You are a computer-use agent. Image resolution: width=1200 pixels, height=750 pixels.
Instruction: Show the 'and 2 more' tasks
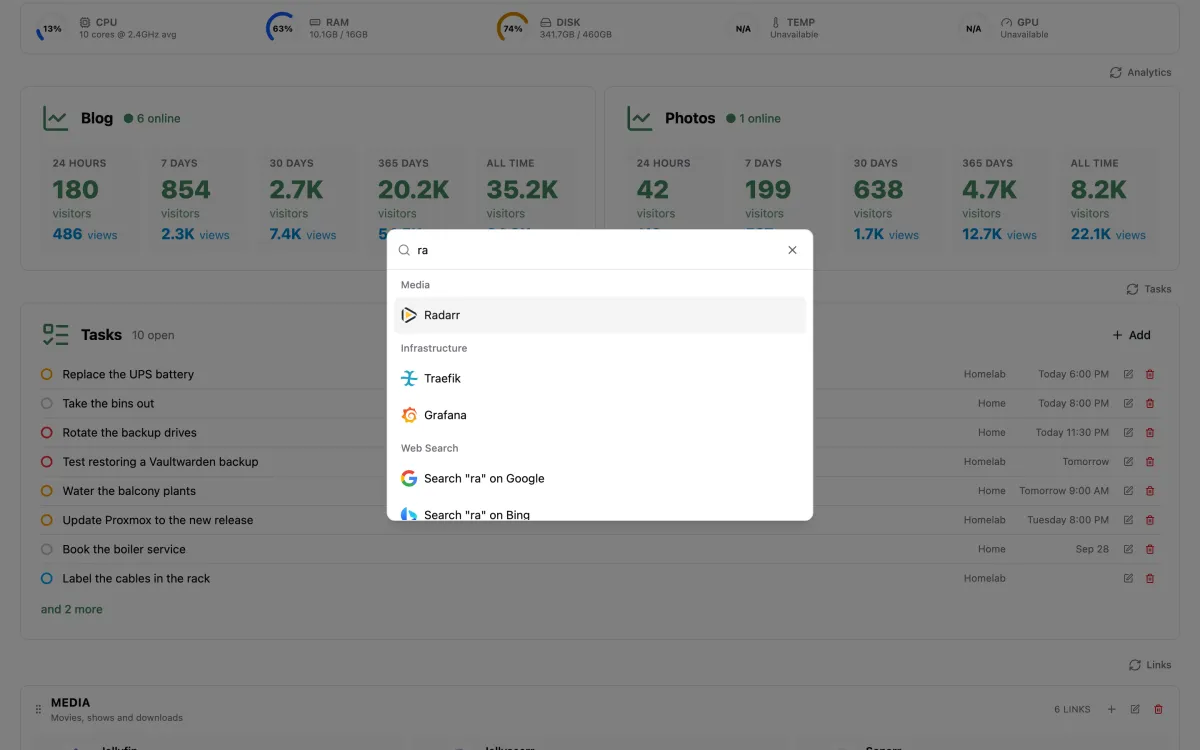pos(72,609)
